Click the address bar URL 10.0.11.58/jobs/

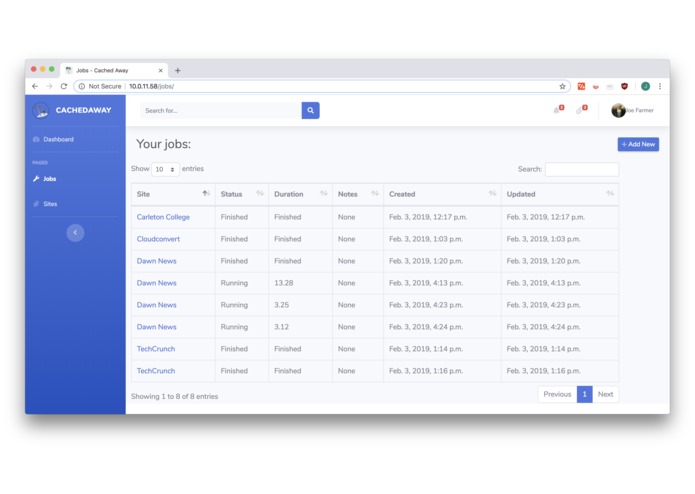(x=152, y=86)
